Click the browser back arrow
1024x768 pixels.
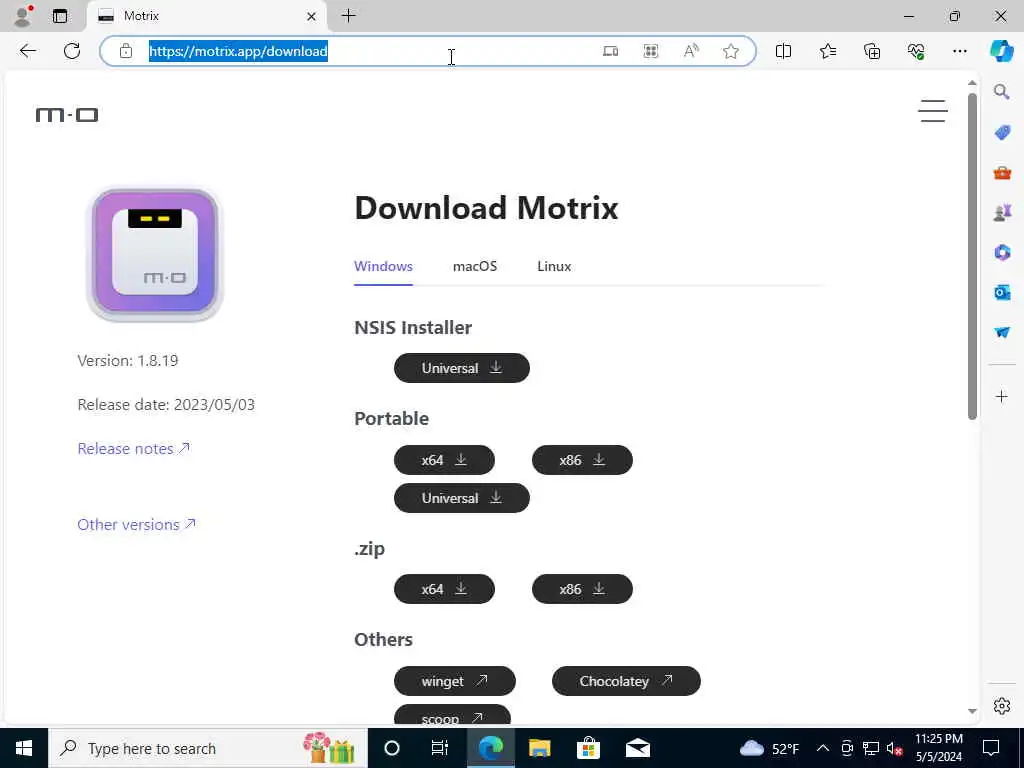27,51
